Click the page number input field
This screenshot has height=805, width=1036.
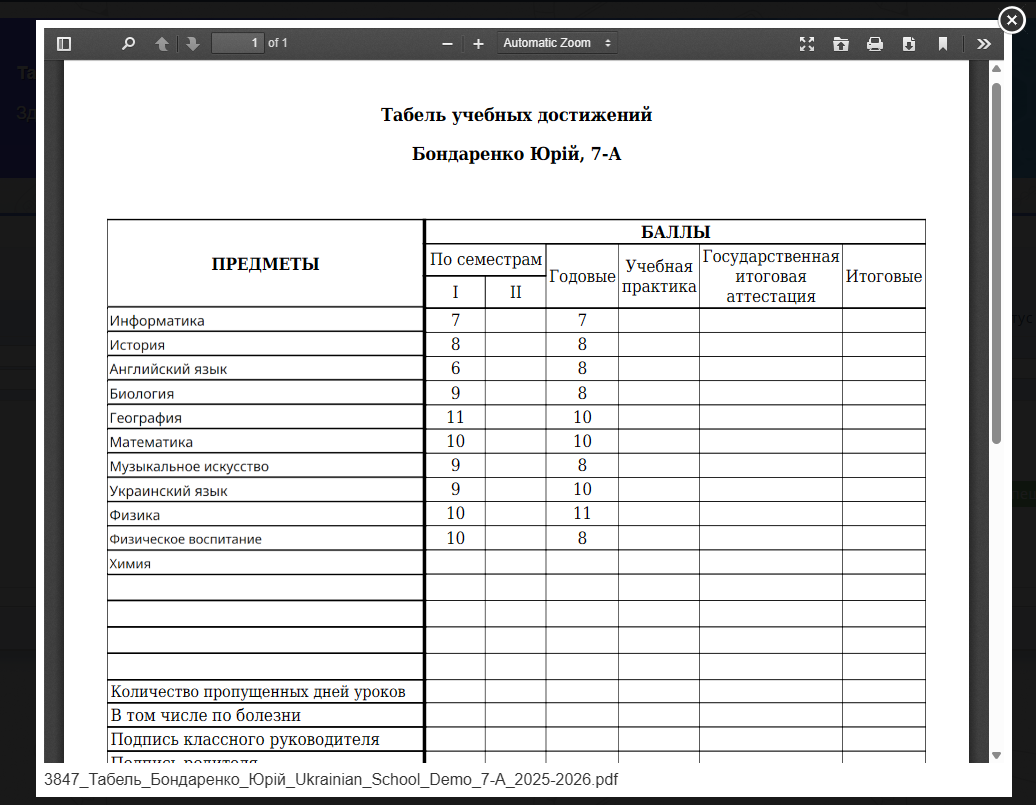pyautogui.click(x=238, y=43)
